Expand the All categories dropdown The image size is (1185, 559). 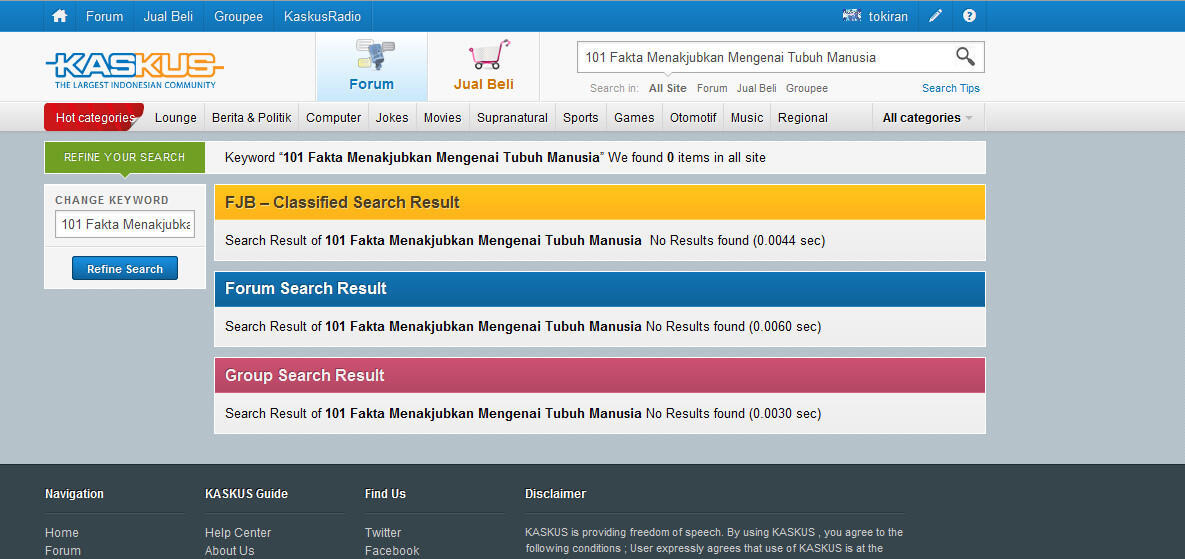[928, 118]
